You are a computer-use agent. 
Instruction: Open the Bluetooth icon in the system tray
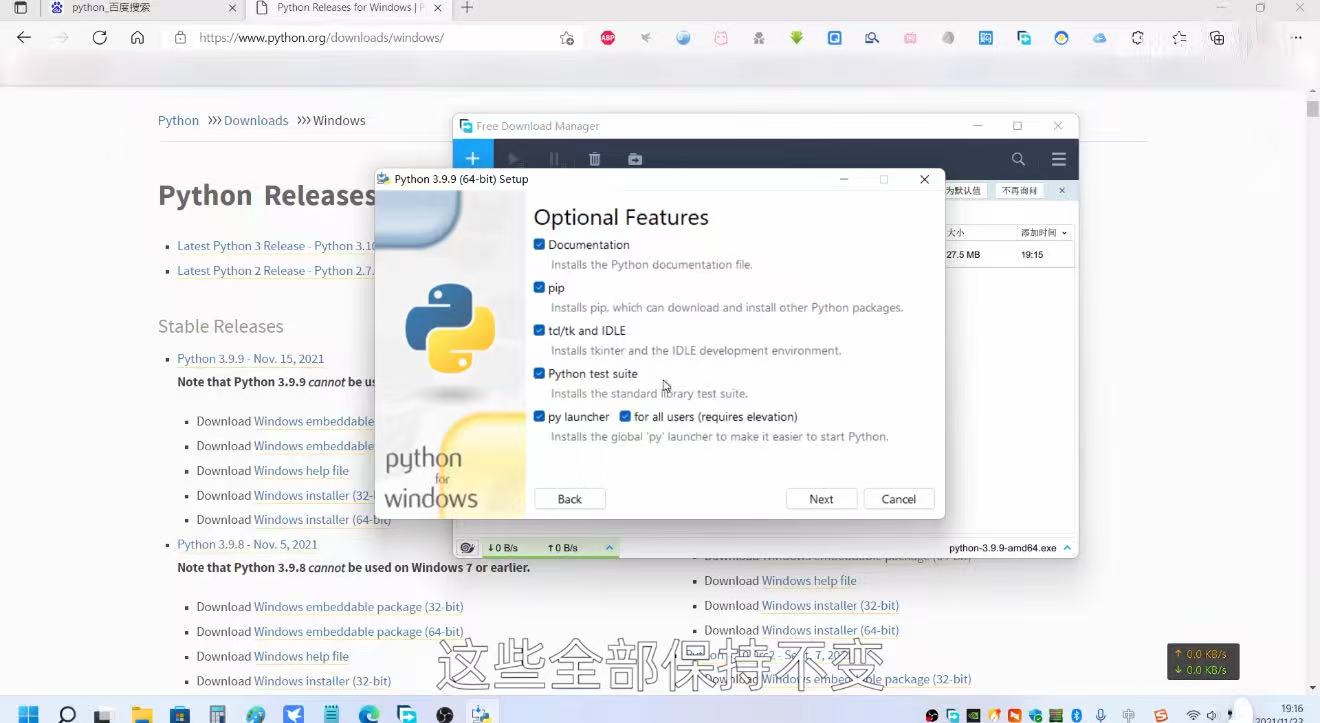pyautogui.click(x=1076, y=715)
